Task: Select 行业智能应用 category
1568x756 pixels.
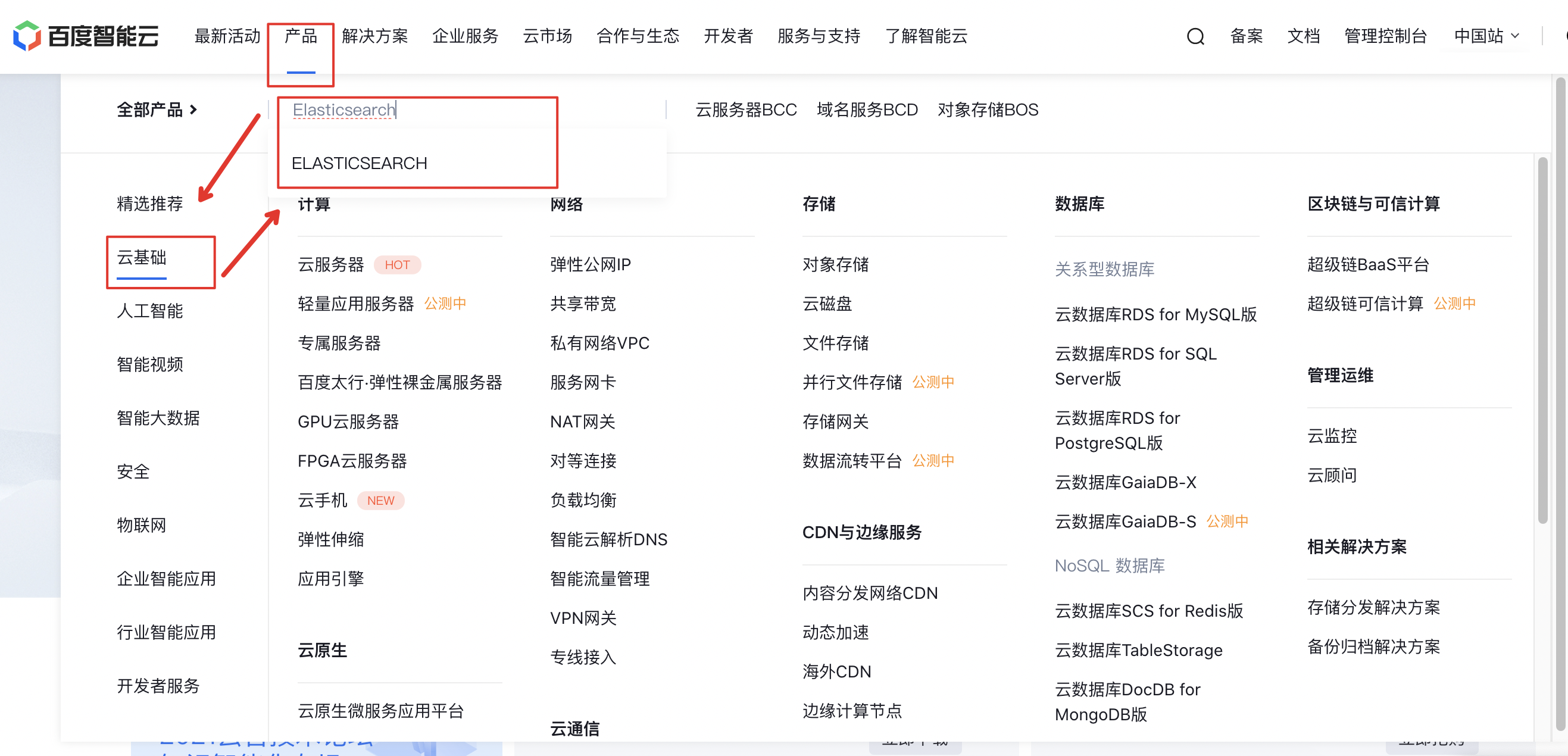Action: pos(166,632)
